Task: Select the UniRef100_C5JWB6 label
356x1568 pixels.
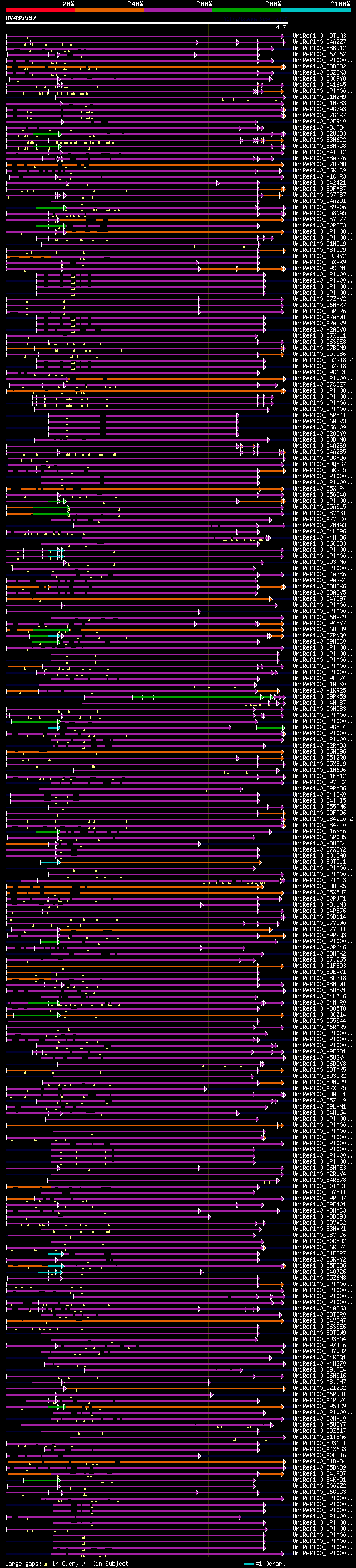Action: (x=319, y=354)
